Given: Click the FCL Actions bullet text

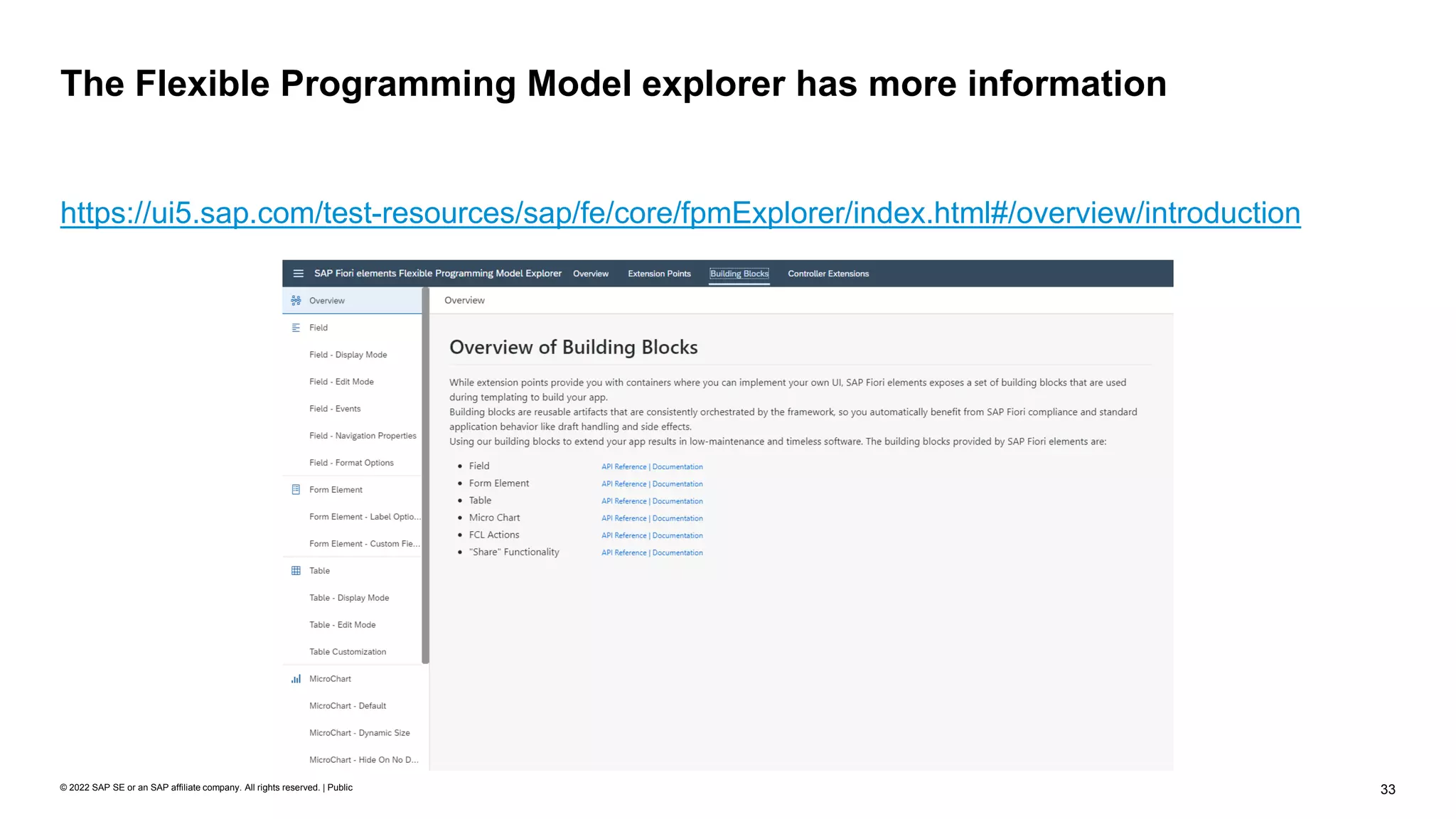Looking at the screenshot, I should tap(494, 535).
